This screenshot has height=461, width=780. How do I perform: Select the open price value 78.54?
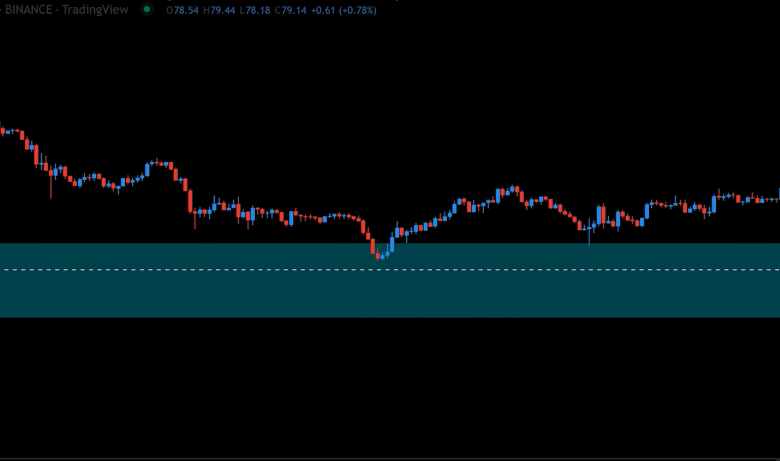tap(184, 9)
